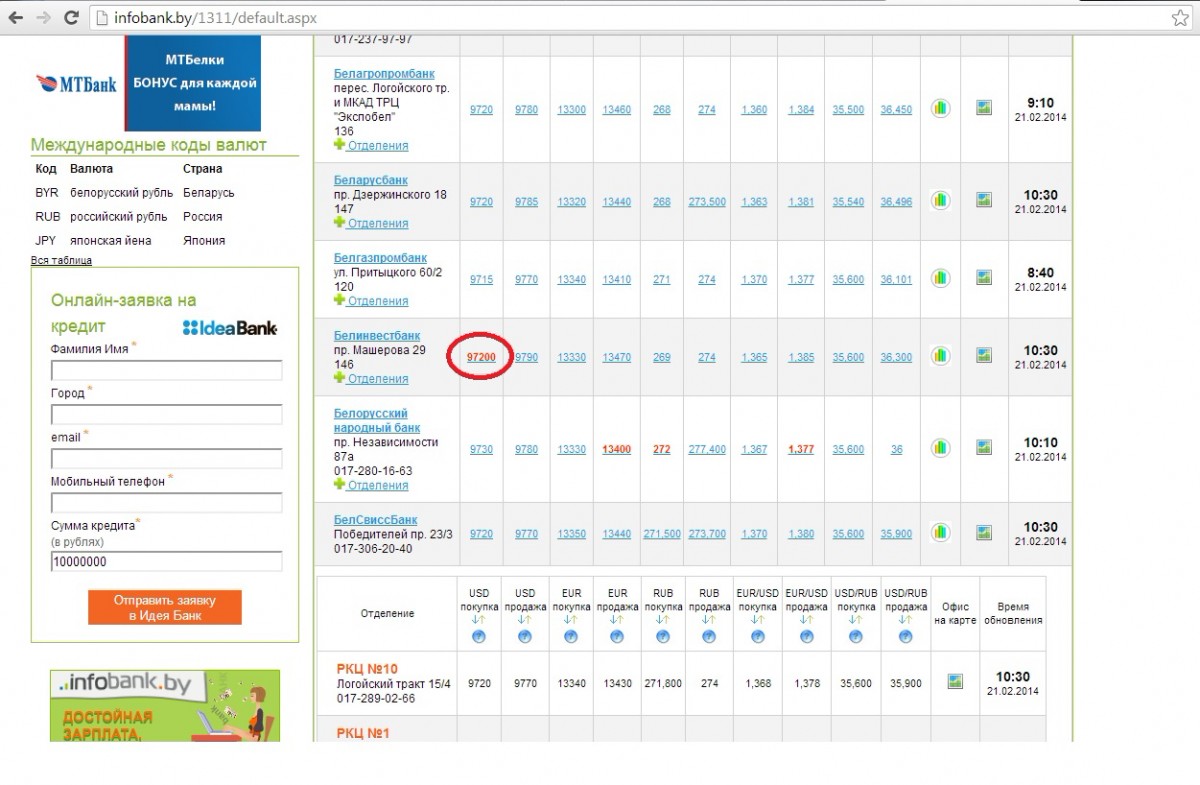The width and height of the screenshot is (1200, 785).
Task: Click 9785 USD rate in Беларусбанк row
Action: tap(526, 202)
